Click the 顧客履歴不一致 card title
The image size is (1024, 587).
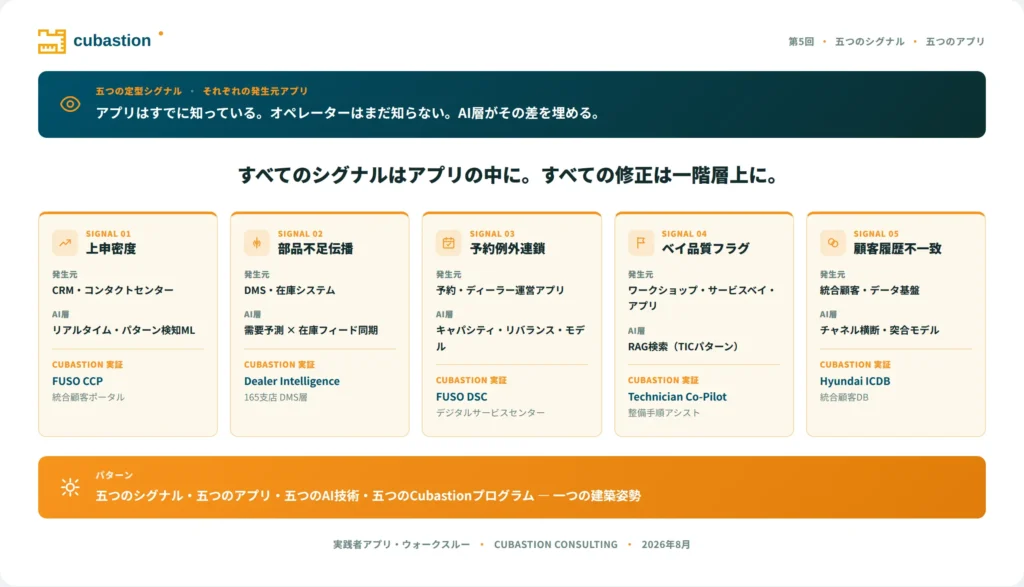[897, 248]
